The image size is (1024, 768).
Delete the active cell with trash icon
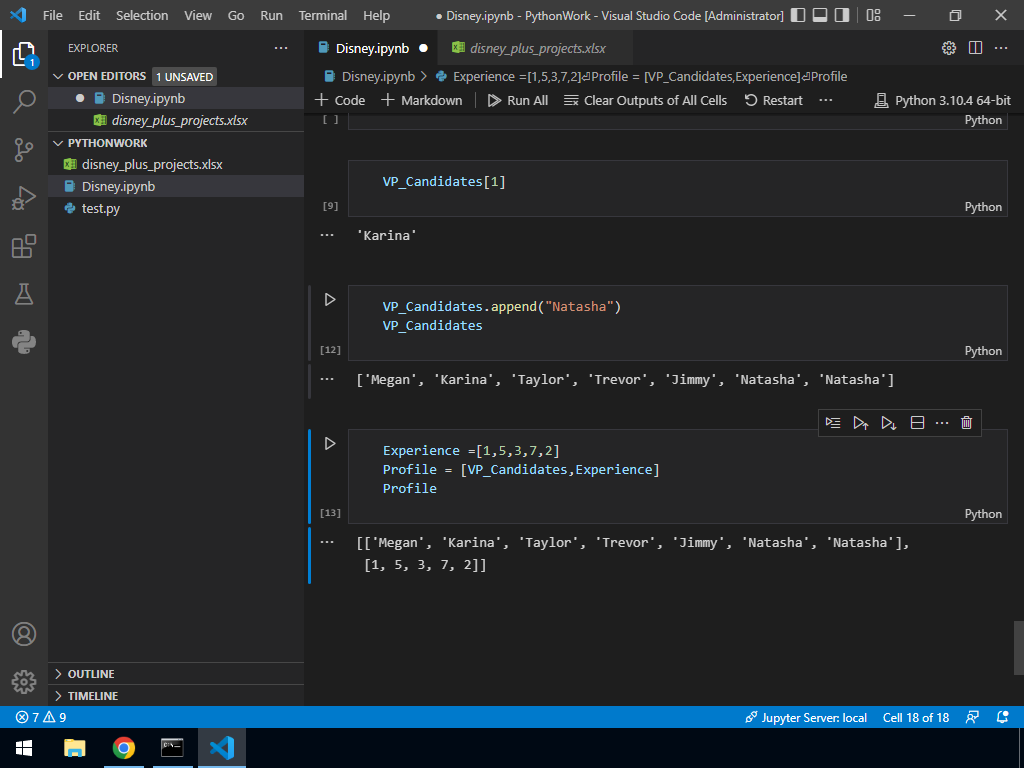[x=966, y=423]
